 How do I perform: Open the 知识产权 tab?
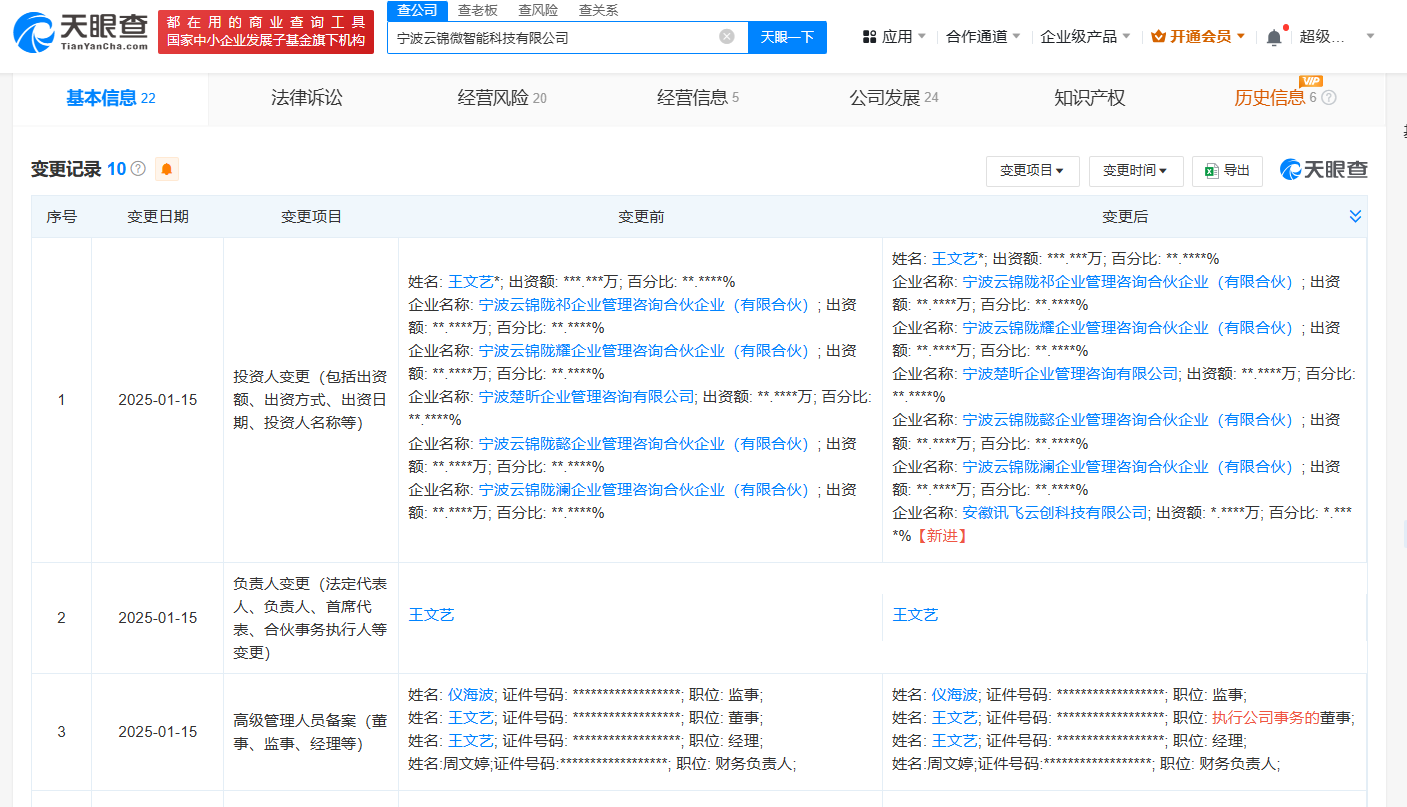(x=1090, y=98)
